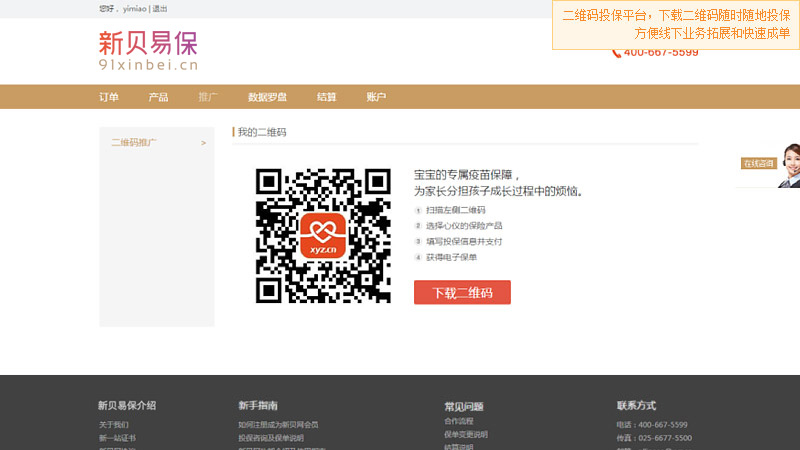Click the 关于我们 footer link

click(114, 424)
